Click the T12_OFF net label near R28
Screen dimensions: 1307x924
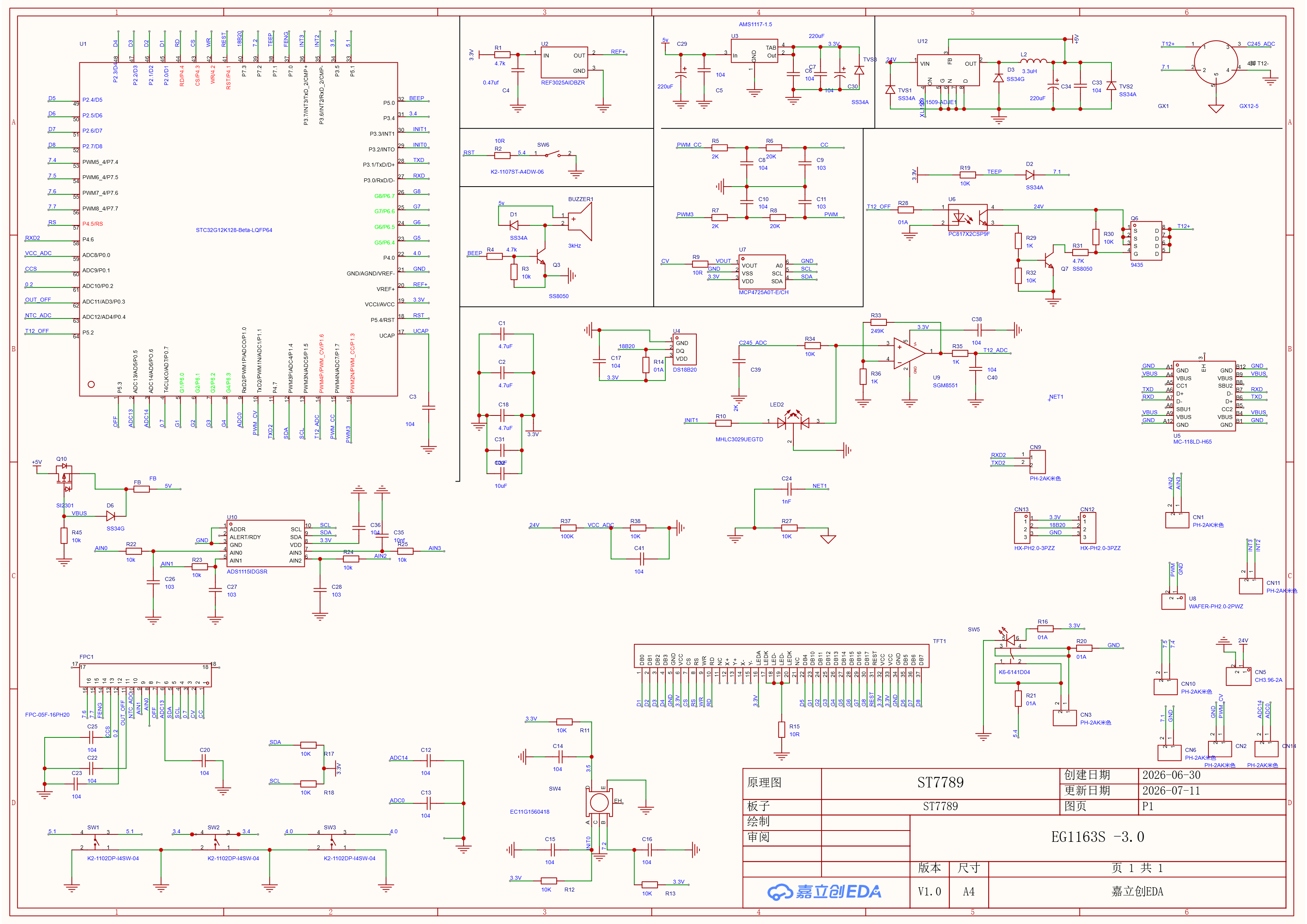[x=878, y=207]
